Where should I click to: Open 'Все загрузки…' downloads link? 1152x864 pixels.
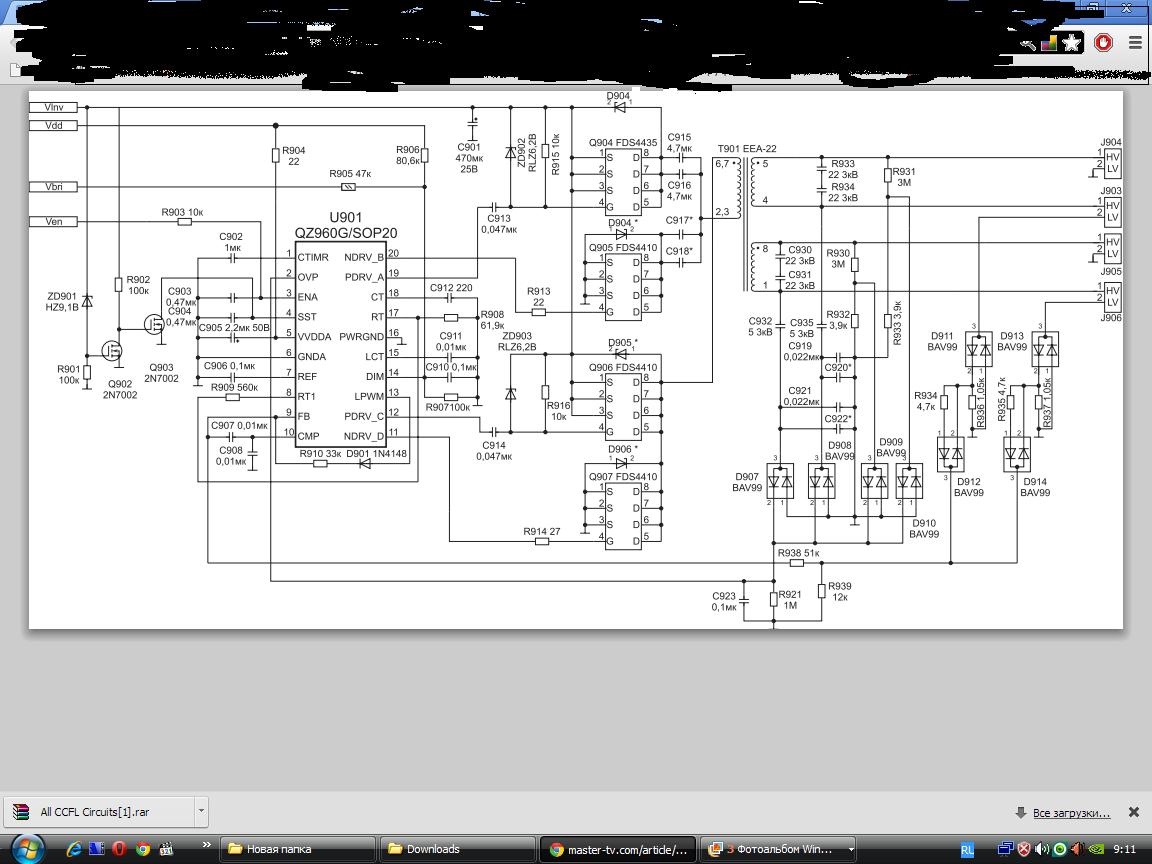coord(1070,812)
